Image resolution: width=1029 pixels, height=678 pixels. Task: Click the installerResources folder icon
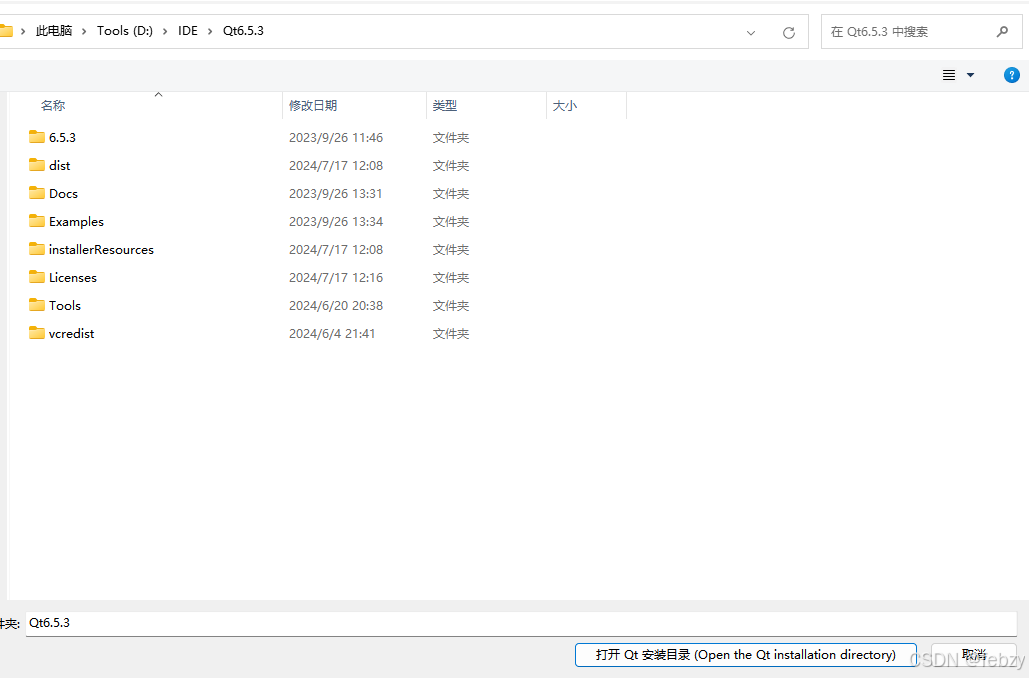coord(37,249)
